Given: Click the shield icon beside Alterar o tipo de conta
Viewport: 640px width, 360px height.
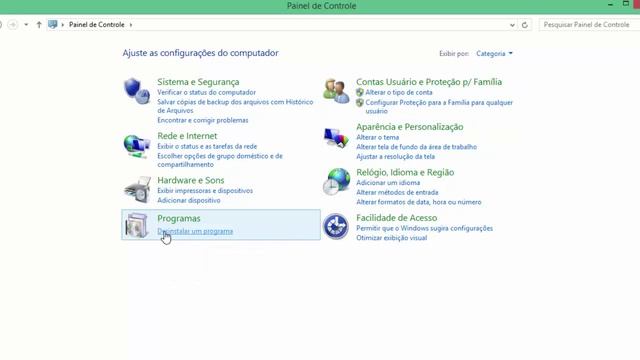Looking at the screenshot, I should (x=360, y=93).
